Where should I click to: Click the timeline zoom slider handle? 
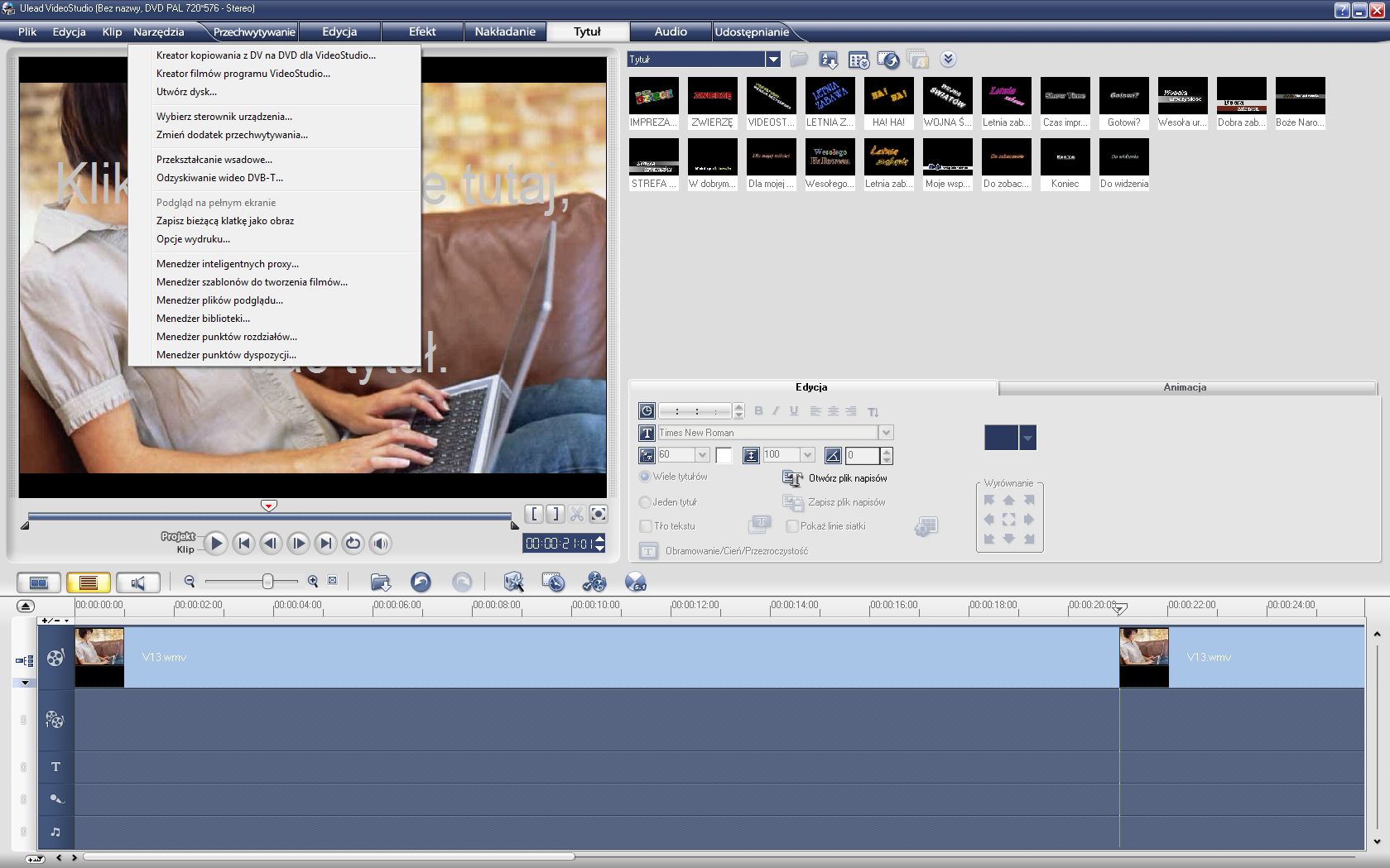(267, 582)
